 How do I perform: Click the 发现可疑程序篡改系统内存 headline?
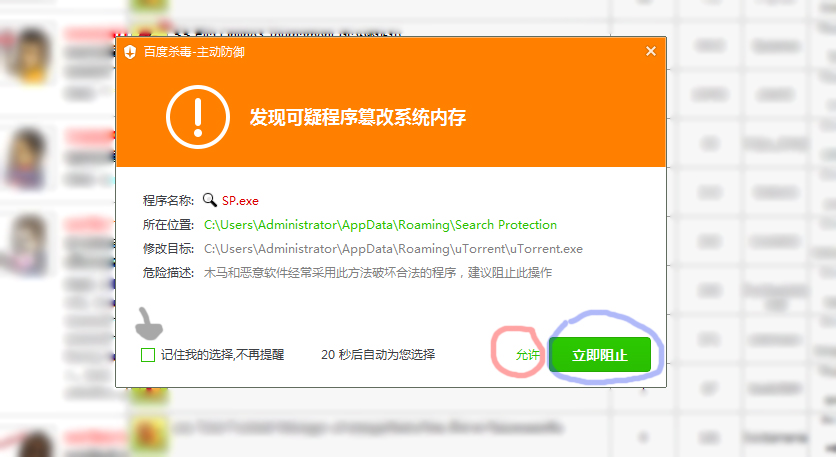(x=358, y=117)
